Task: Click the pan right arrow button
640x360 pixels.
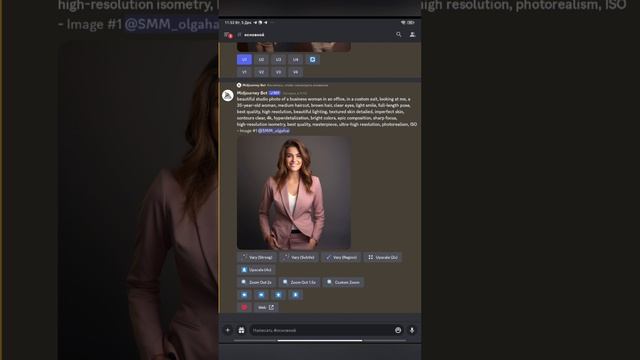Action: click(261, 295)
